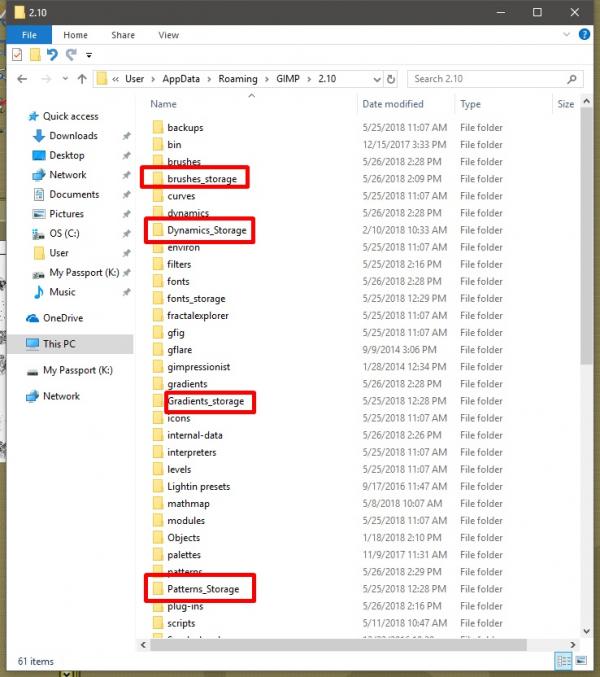
Task: Open the Home ribbon tab
Action: tap(76, 35)
